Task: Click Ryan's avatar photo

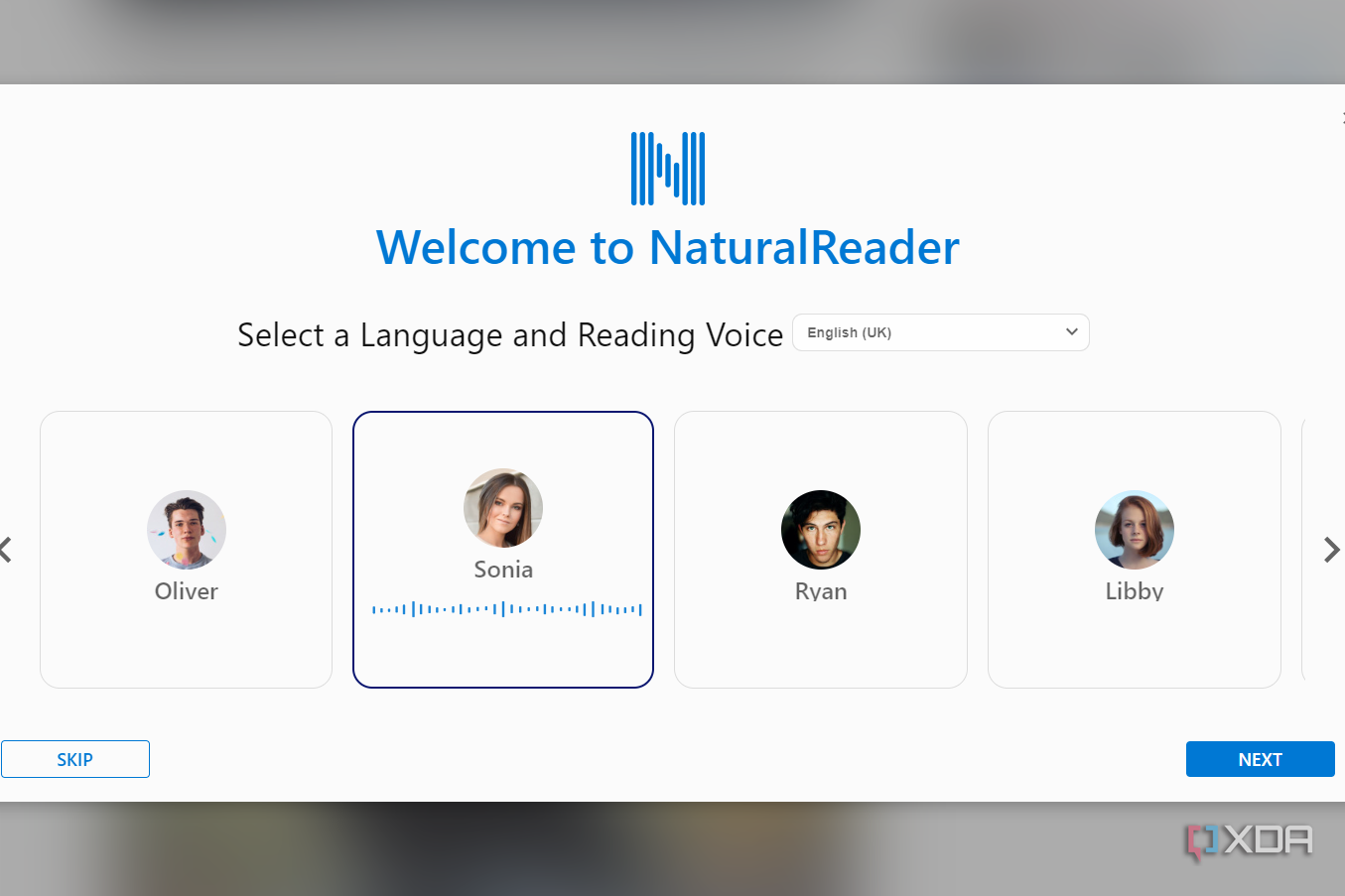Action: tap(821, 530)
